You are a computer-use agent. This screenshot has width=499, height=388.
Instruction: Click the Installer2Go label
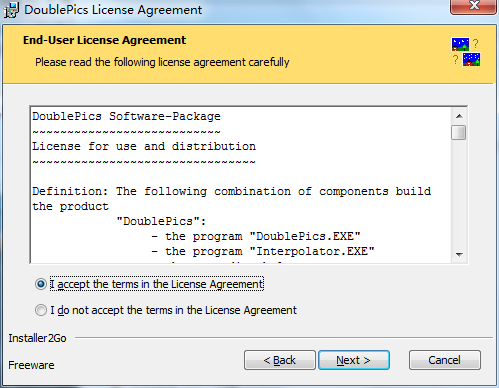pyautogui.click(x=37, y=338)
